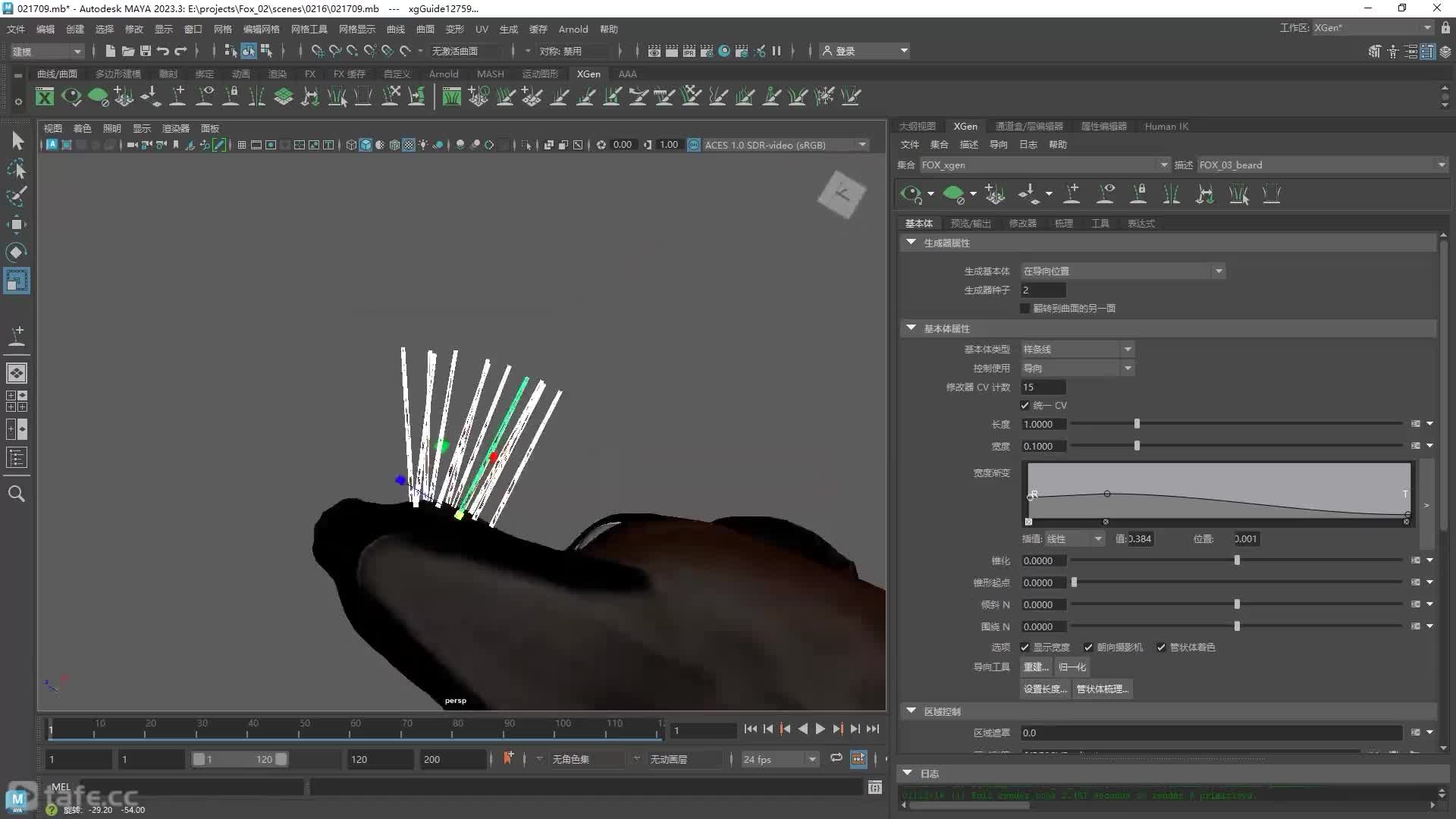
Task: Open the script editor icon at bottom right
Action: (874, 787)
